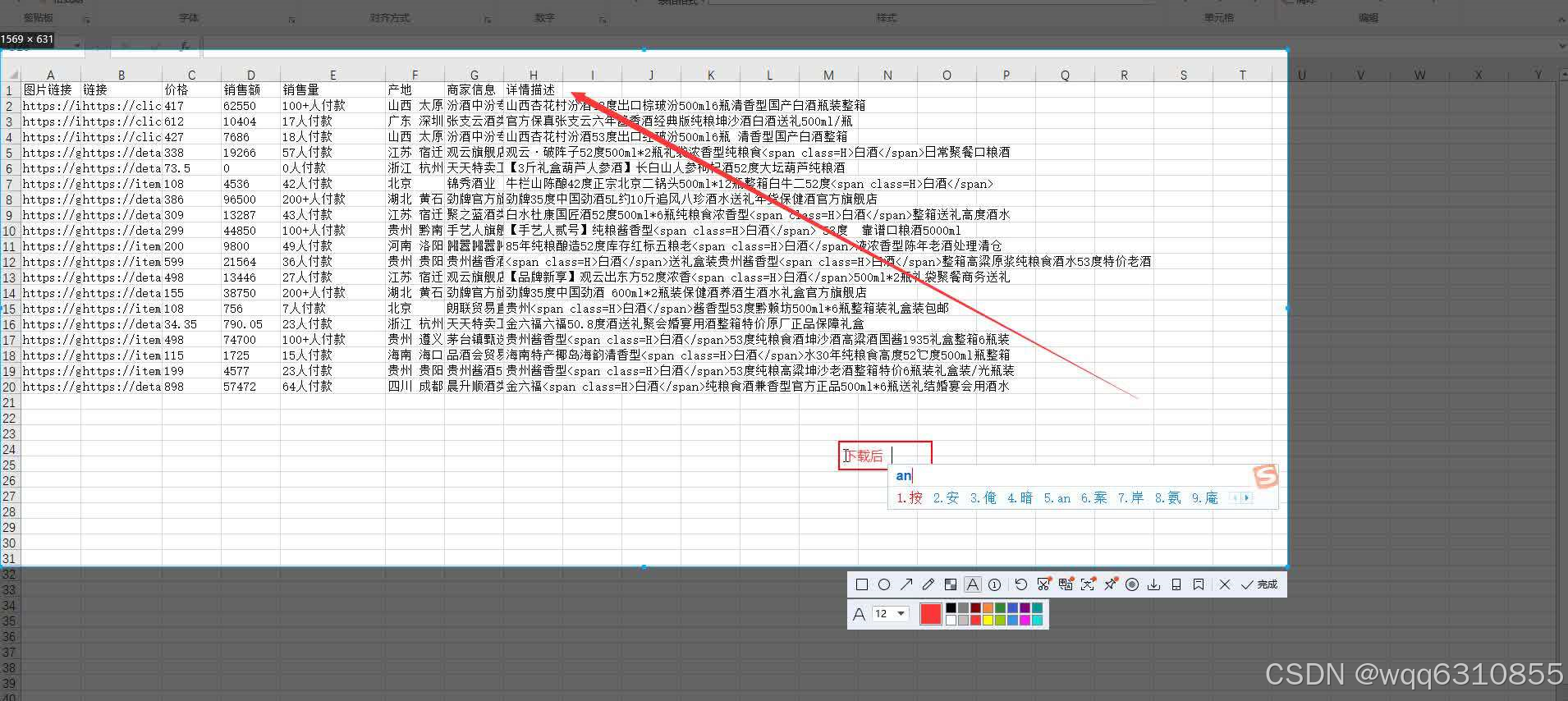Screen dimensions: 1568x701
Task: Select the ellipse annotation tool
Action: (x=884, y=584)
